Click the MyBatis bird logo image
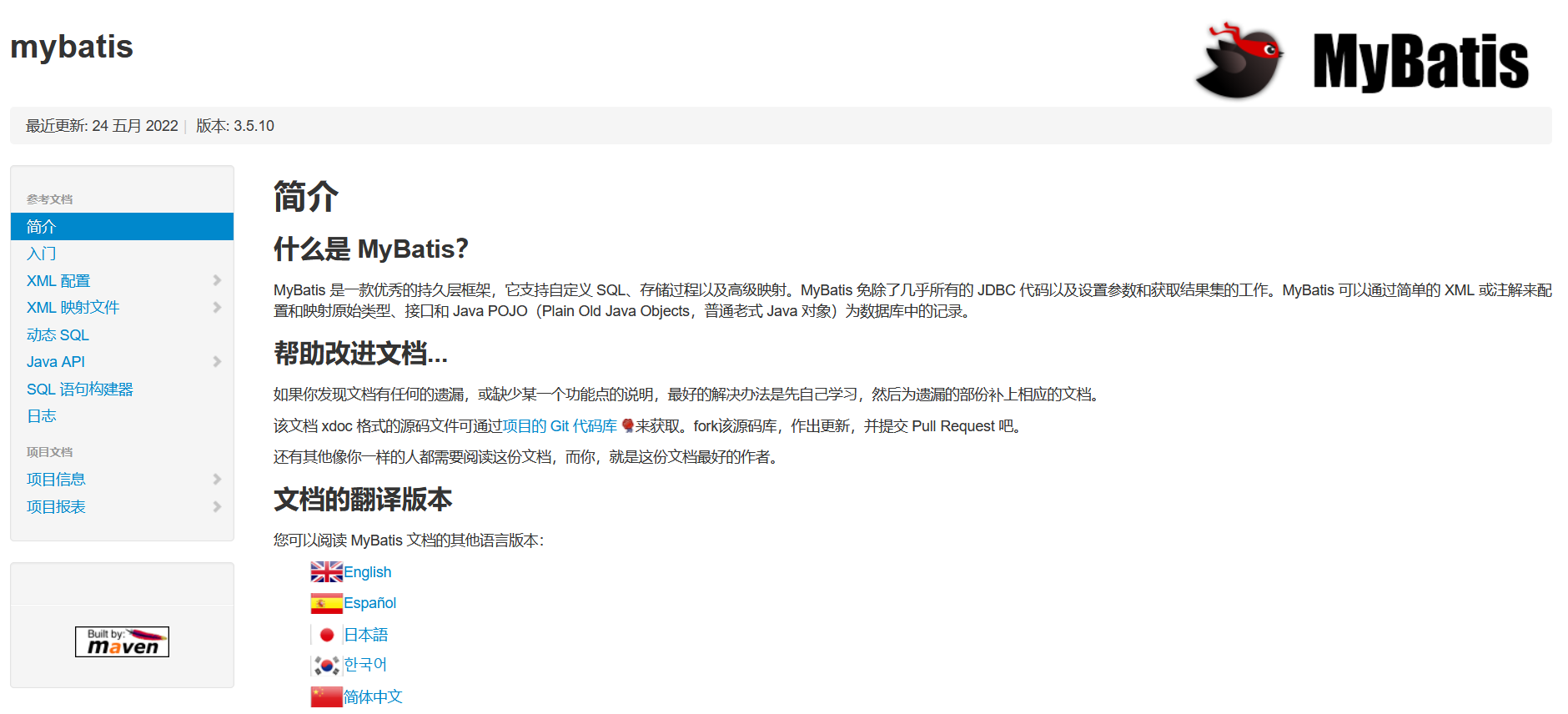Image resolution: width=1568 pixels, height=714 pixels. point(1239,61)
